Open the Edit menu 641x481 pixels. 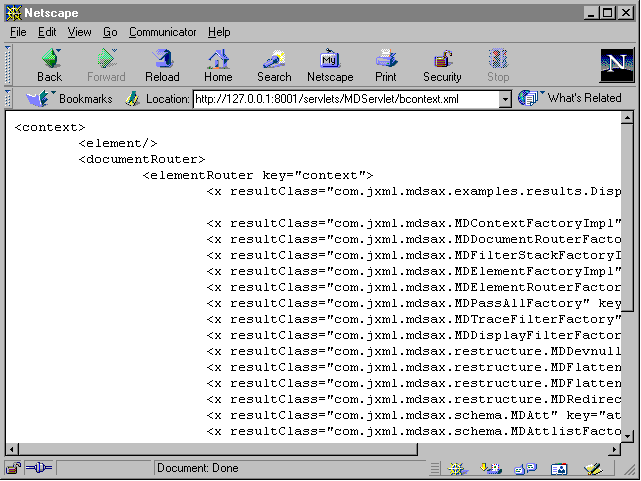point(47,32)
